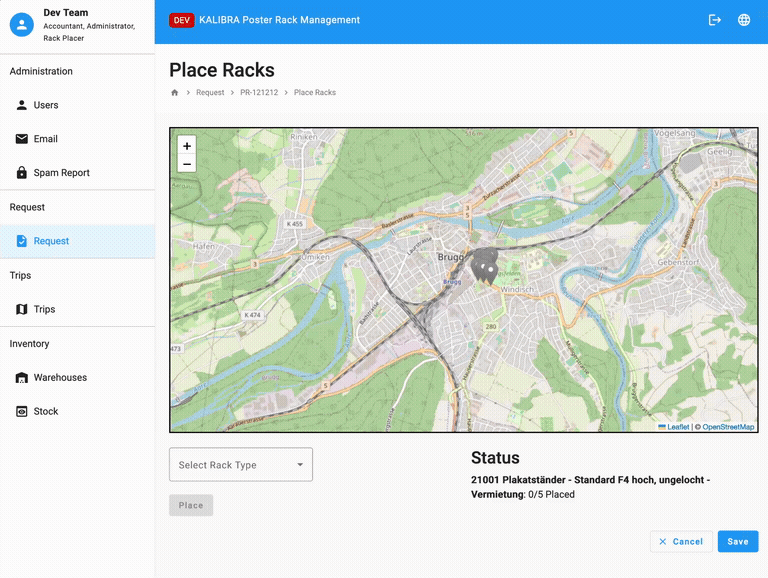This screenshot has width=768, height=578.
Task: Open the Users menu item
Action: click(77, 105)
